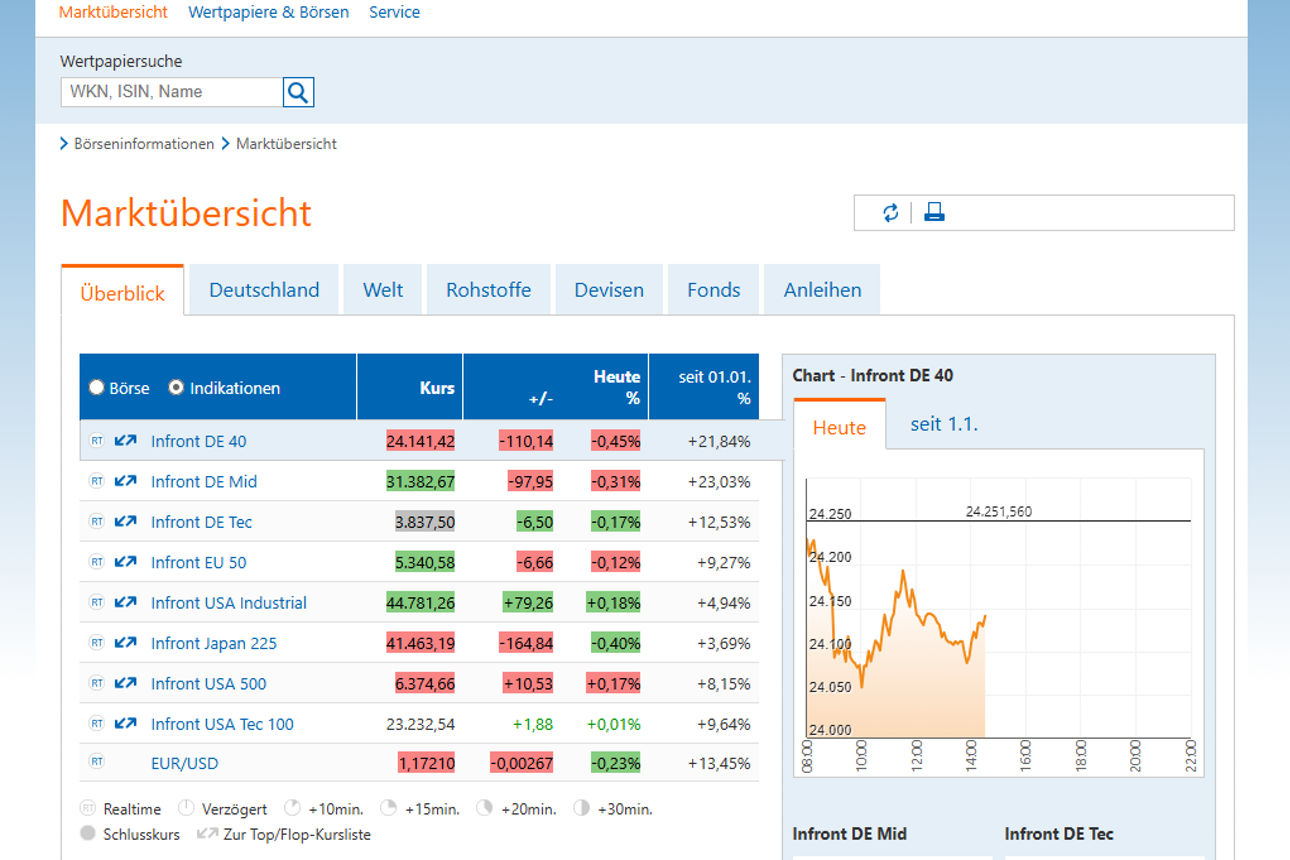Click the 24.141,42 price cell

(x=420, y=441)
